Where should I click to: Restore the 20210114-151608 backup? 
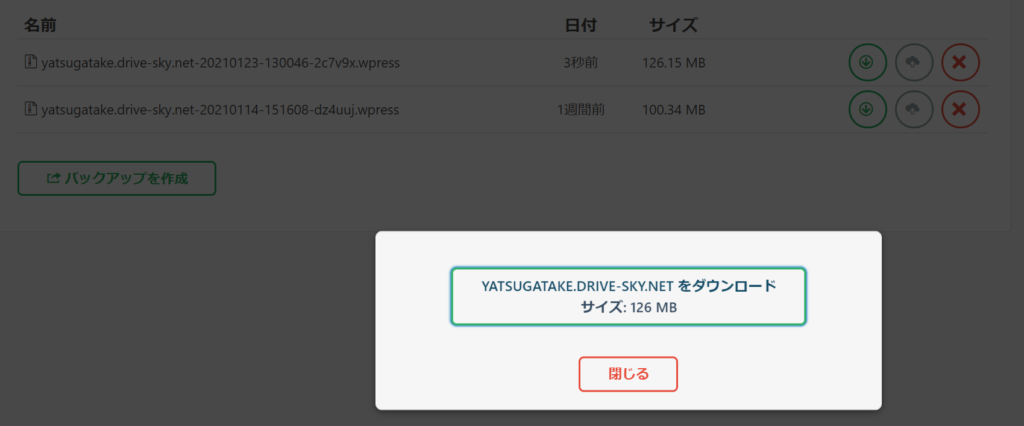[914, 109]
